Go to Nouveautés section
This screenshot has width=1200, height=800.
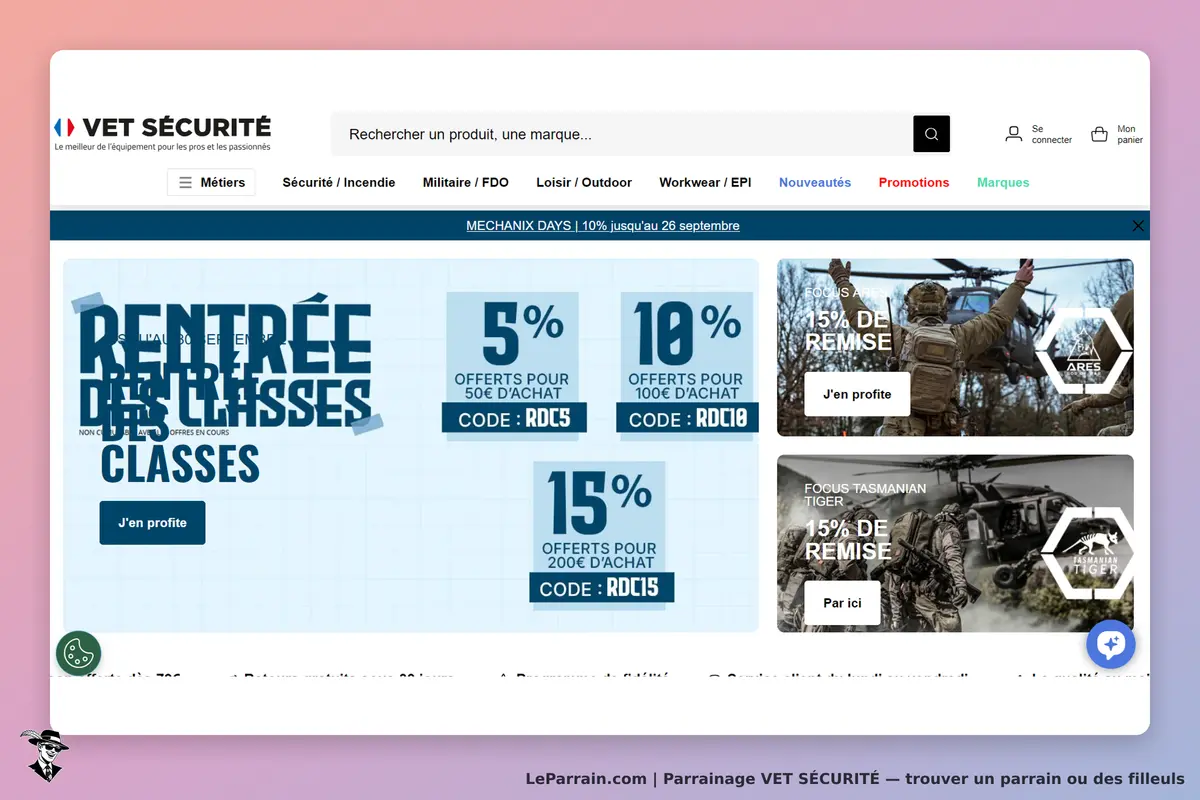tap(815, 183)
